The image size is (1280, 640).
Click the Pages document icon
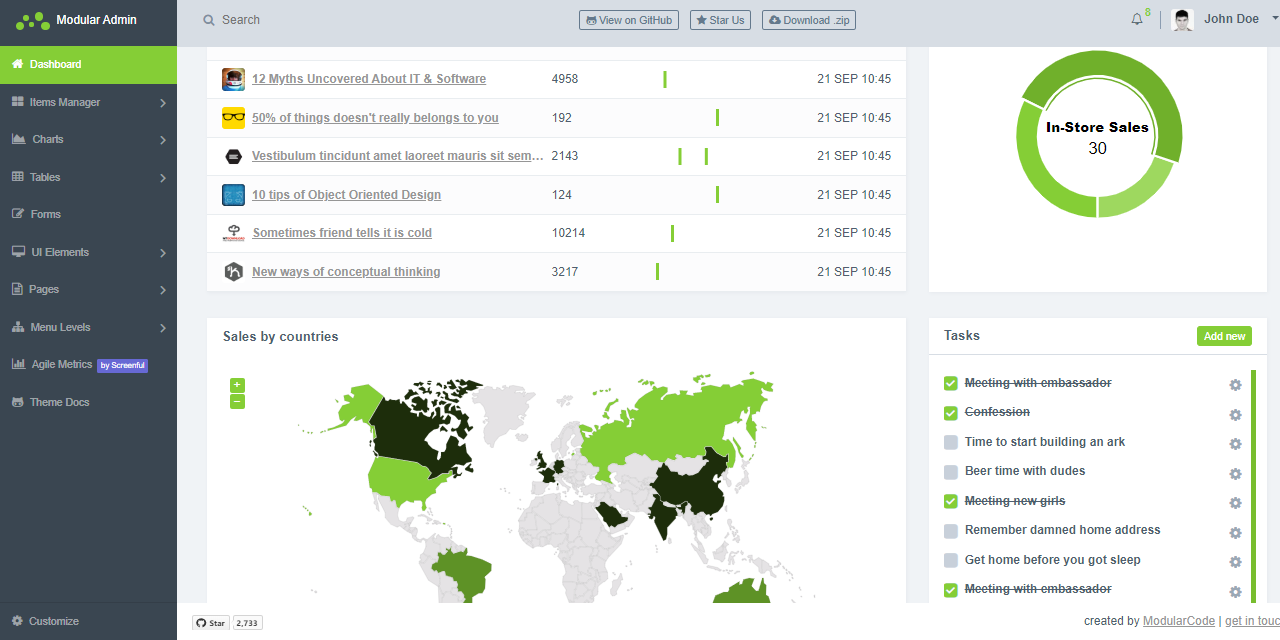pos(17,289)
